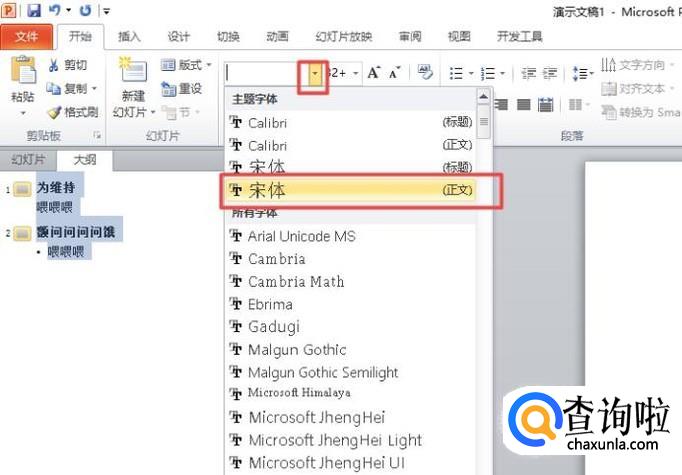Click the font name input box
The image size is (682, 475).
[266, 73]
